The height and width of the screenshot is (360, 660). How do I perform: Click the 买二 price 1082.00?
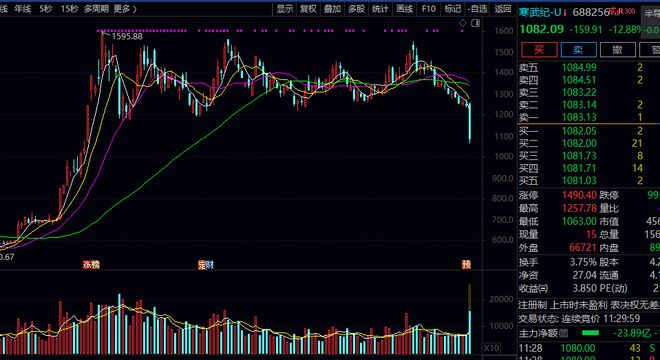click(579, 144)
